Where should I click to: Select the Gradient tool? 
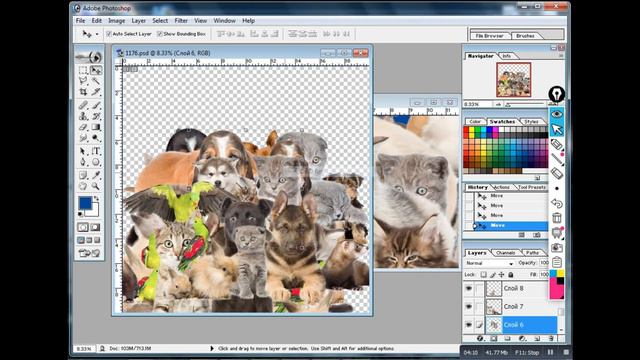(96, 127)
